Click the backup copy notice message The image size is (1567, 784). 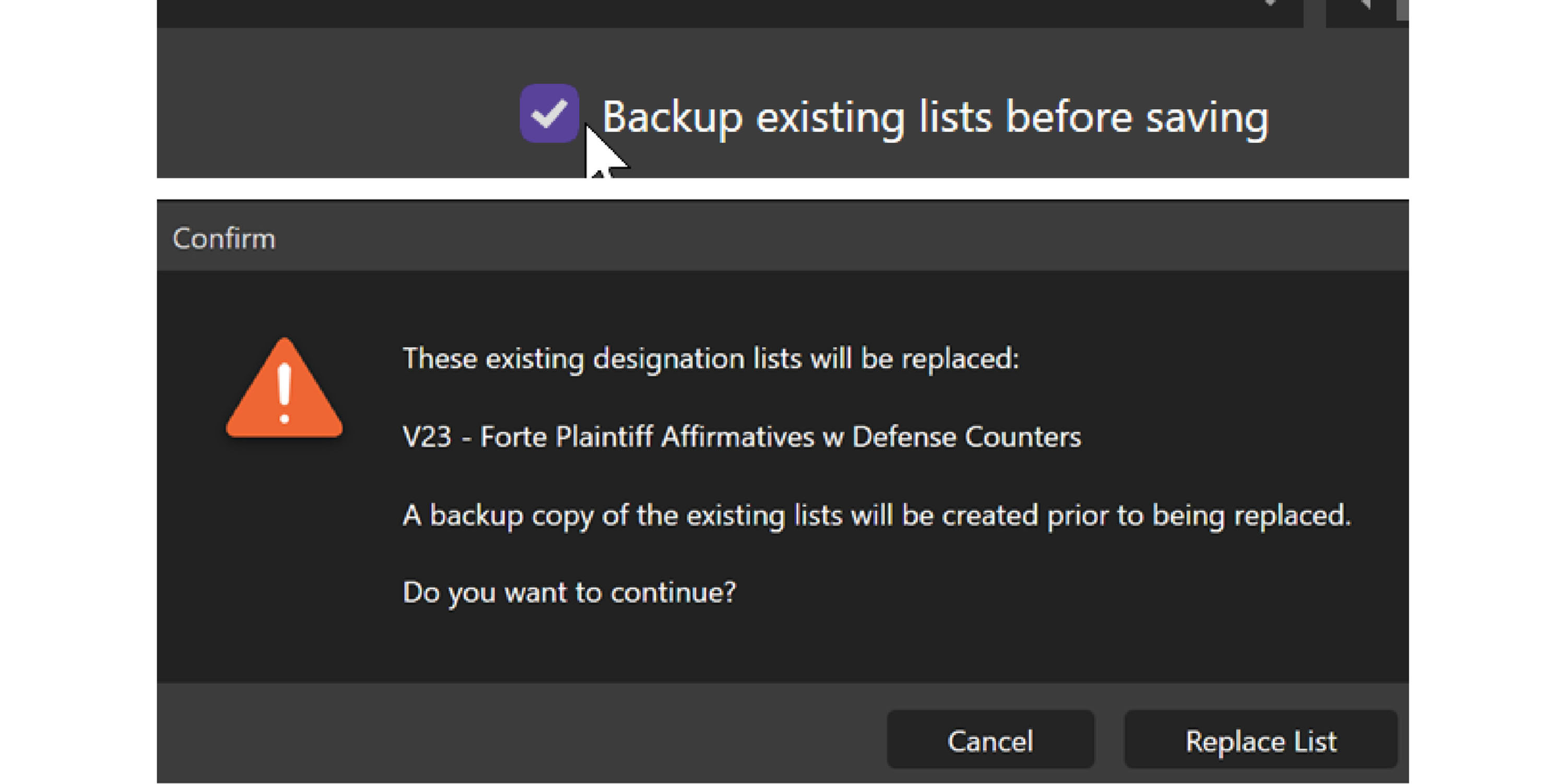coord(876,515)
